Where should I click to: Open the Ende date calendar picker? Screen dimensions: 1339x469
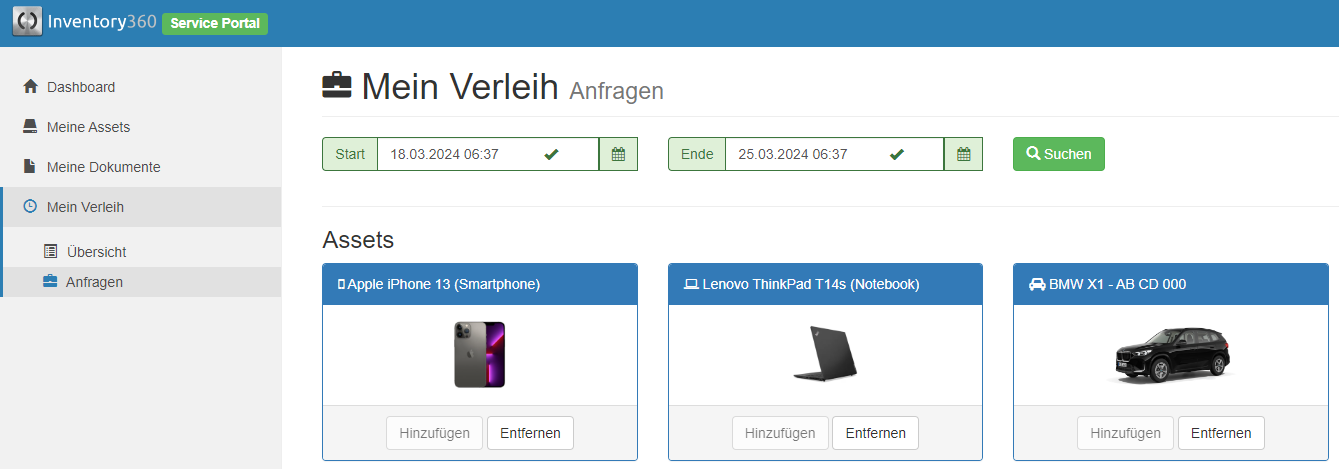[964, 154]
